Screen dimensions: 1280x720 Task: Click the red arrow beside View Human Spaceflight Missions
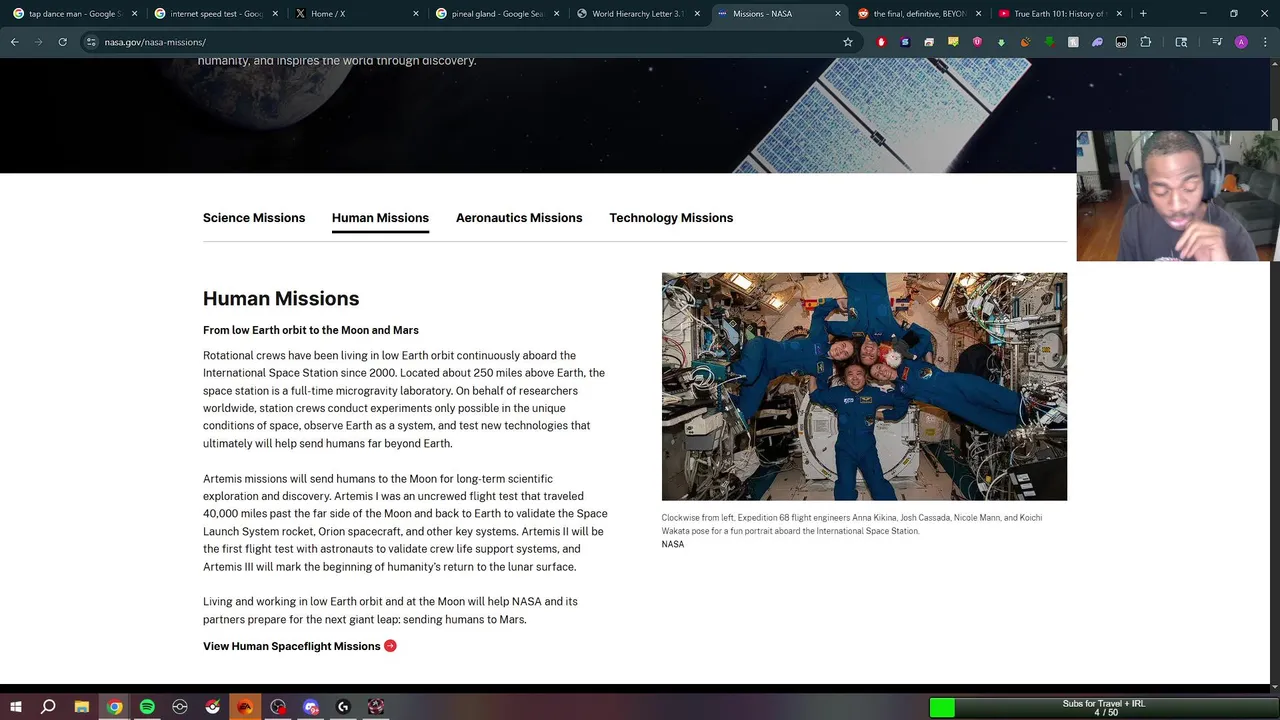[x=390, y=646]
